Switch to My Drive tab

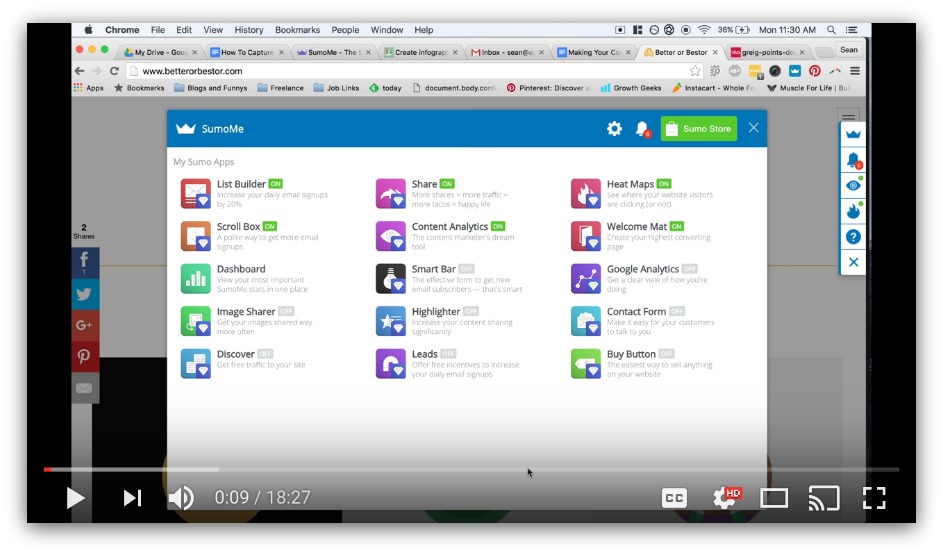(161, 52)
